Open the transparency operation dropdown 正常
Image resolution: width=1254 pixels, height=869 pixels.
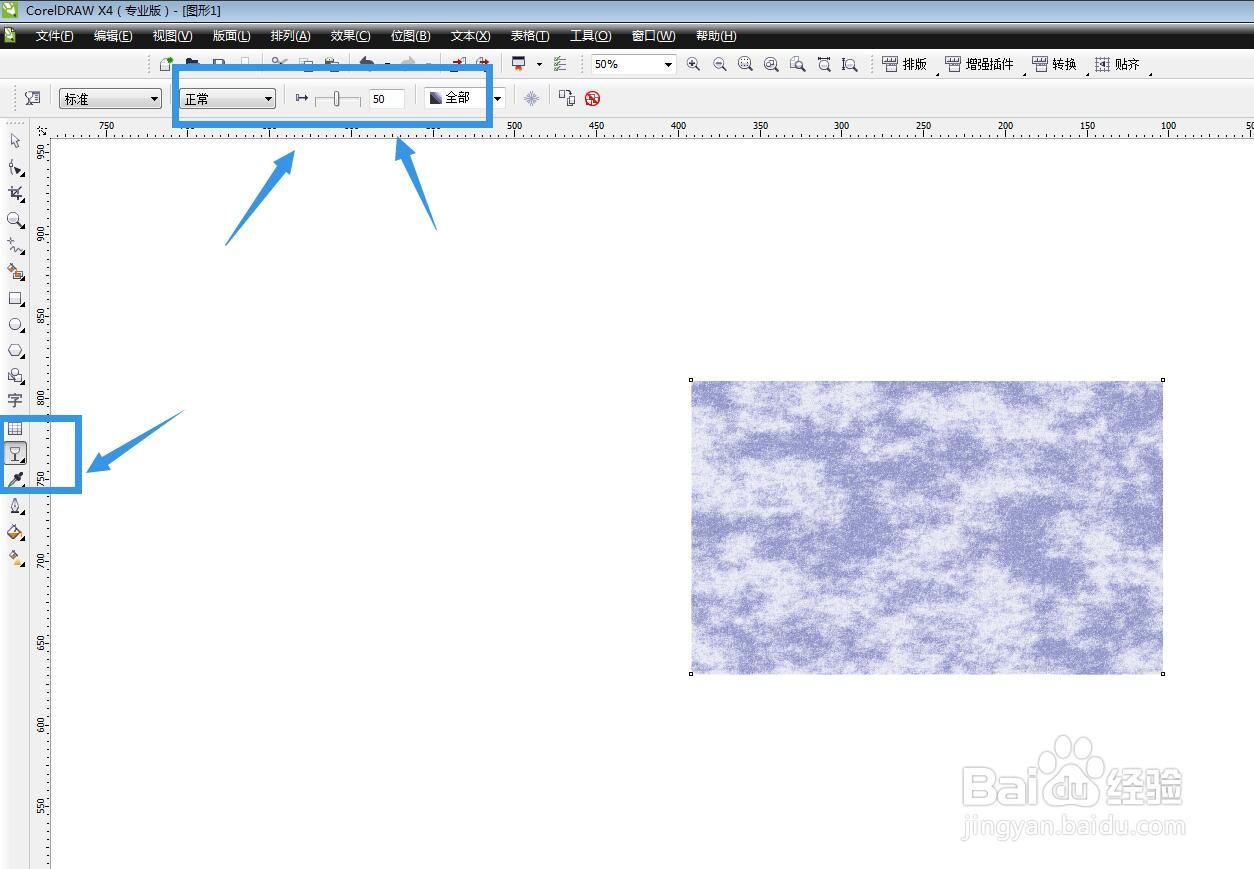click(227, 99)
